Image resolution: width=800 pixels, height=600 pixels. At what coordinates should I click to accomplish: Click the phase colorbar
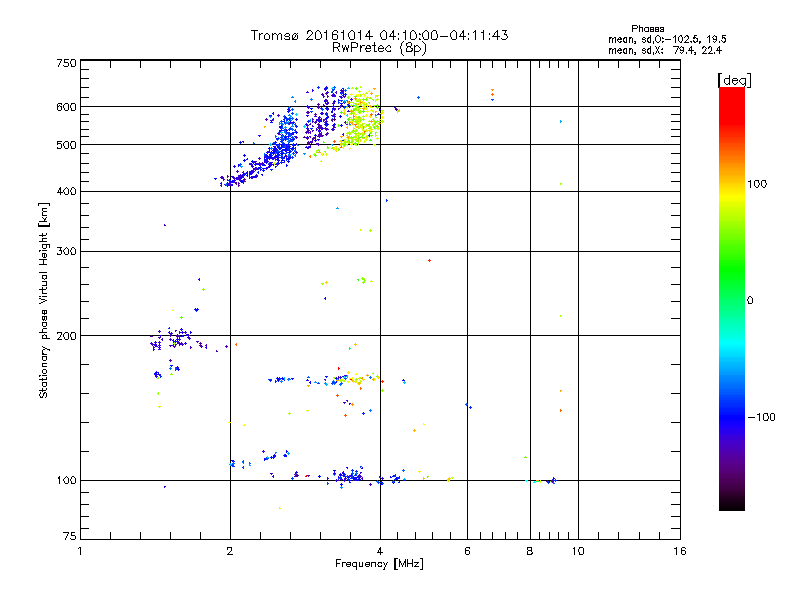click(x=732, y=298)
